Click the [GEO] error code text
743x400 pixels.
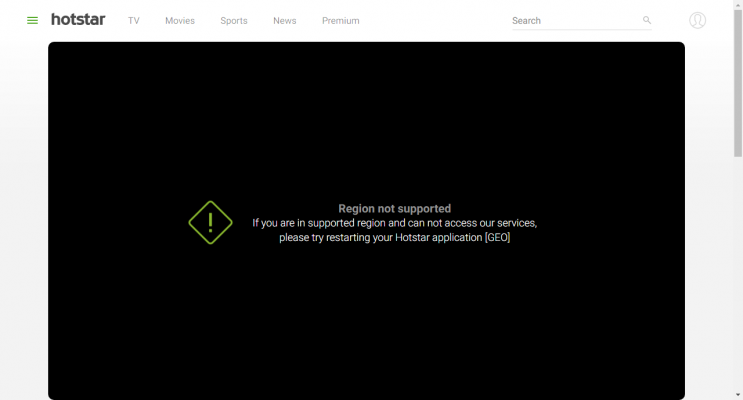(x=497, y=238)
